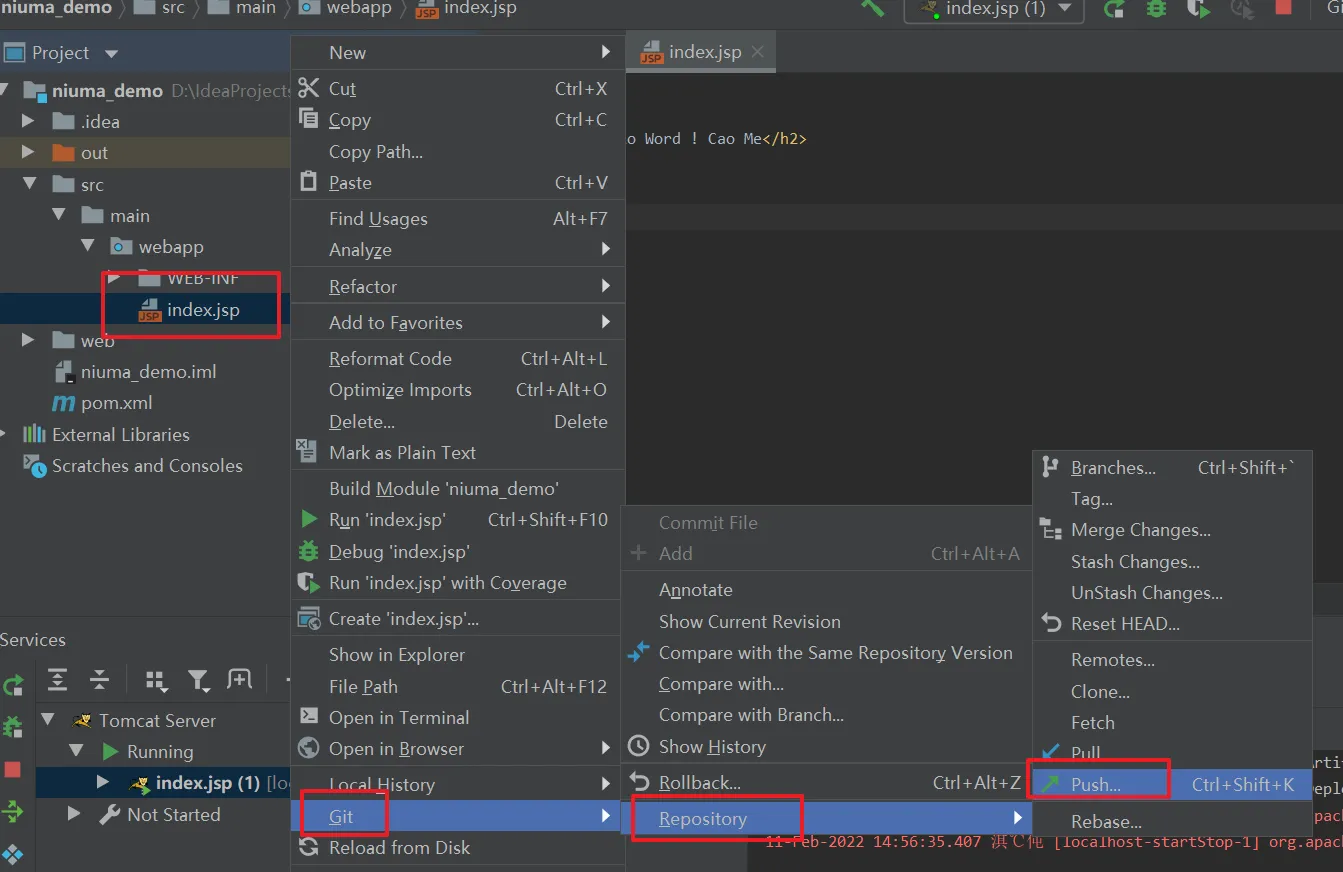The width and height of the screenshot is (1343, 872).
Task: Choose Reload from Disk
Action: [457, 847]
